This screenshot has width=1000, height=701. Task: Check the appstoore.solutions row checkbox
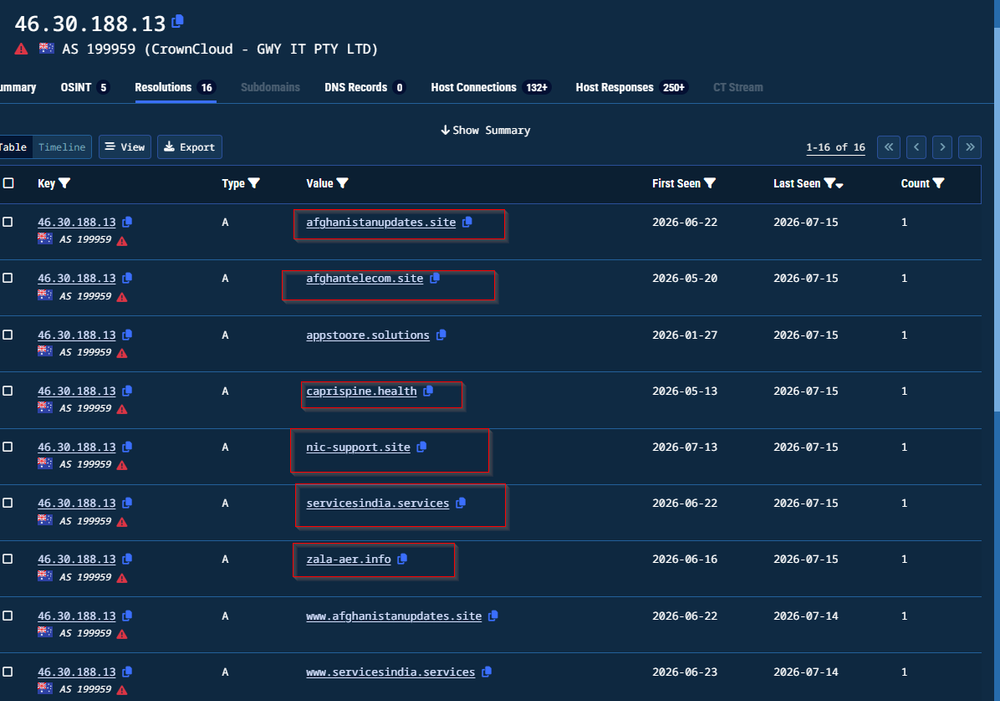point(8,335)
